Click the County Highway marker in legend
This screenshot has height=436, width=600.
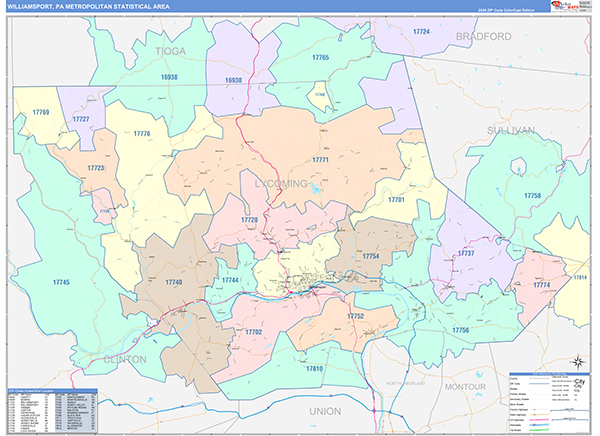[x=535, y=410]
